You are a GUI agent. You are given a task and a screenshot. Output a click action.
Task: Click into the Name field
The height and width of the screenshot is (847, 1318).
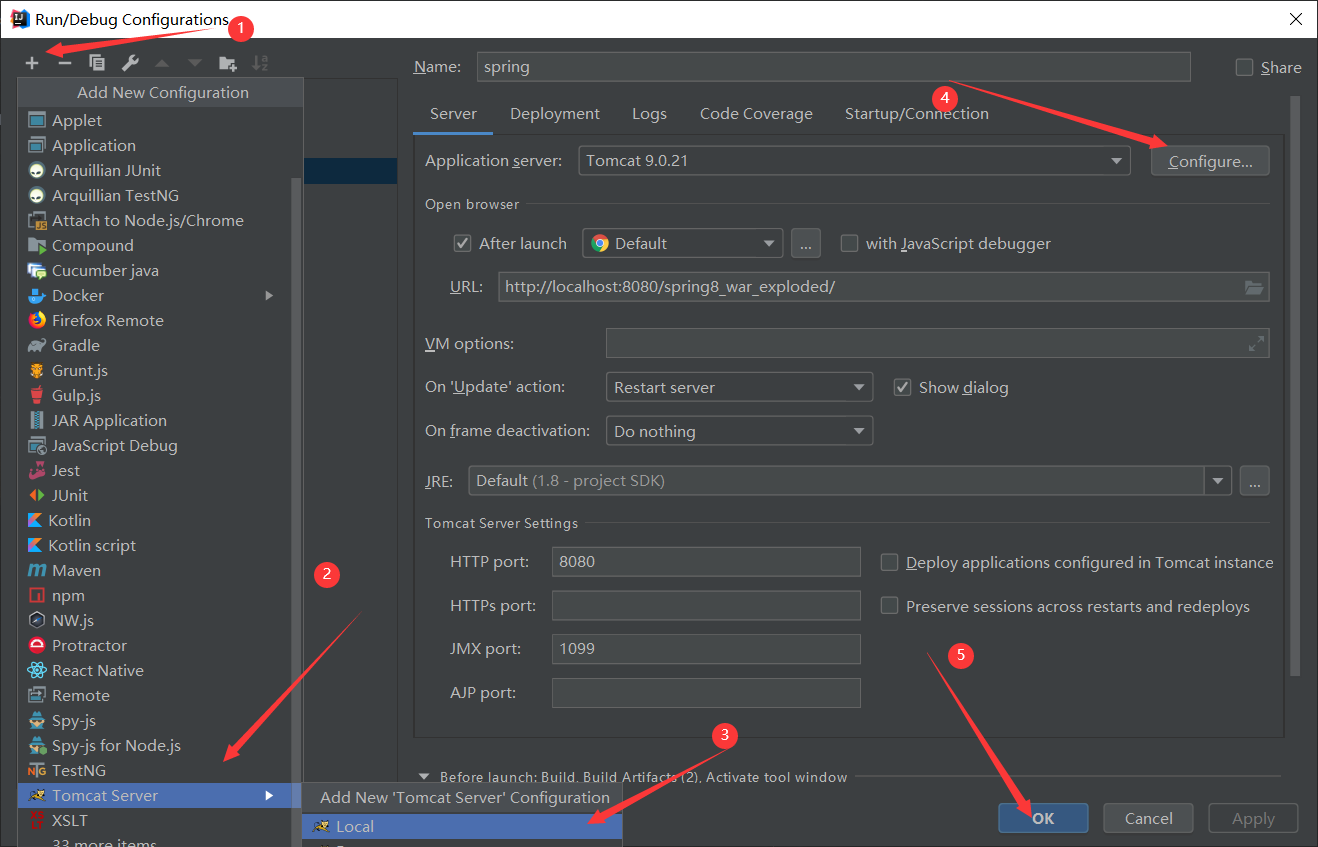pos(834,67)
